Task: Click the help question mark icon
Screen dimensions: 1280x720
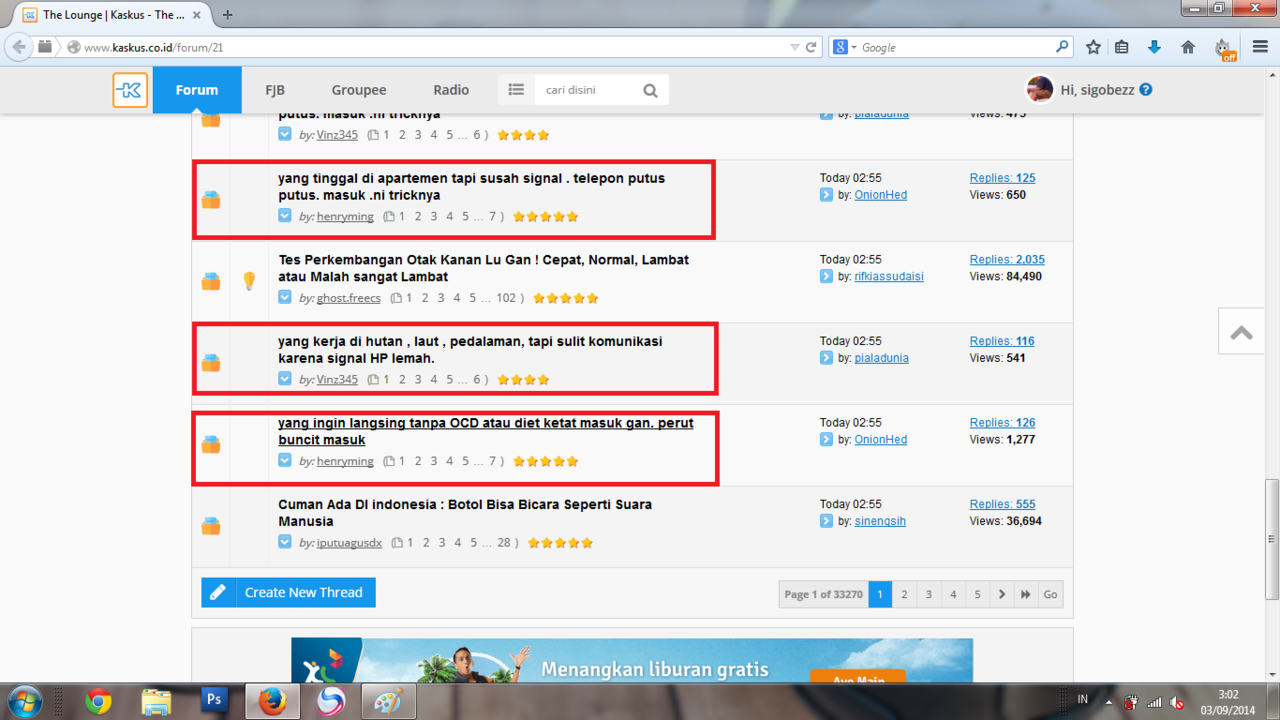Action: click(1146, 89)
